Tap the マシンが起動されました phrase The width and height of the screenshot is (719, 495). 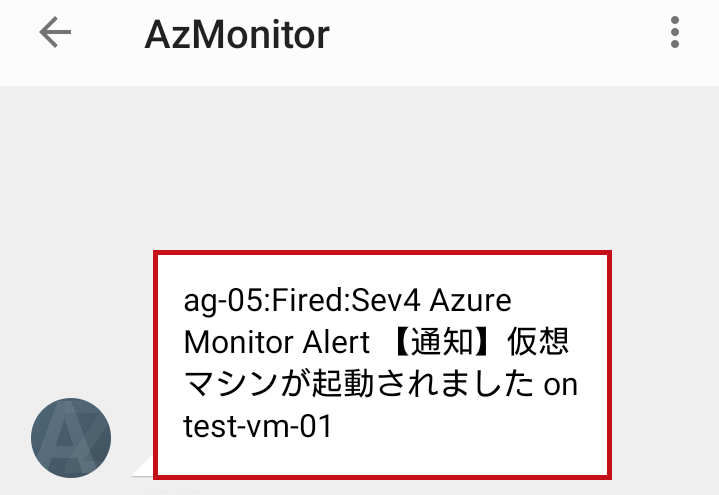tap(359, 384)
